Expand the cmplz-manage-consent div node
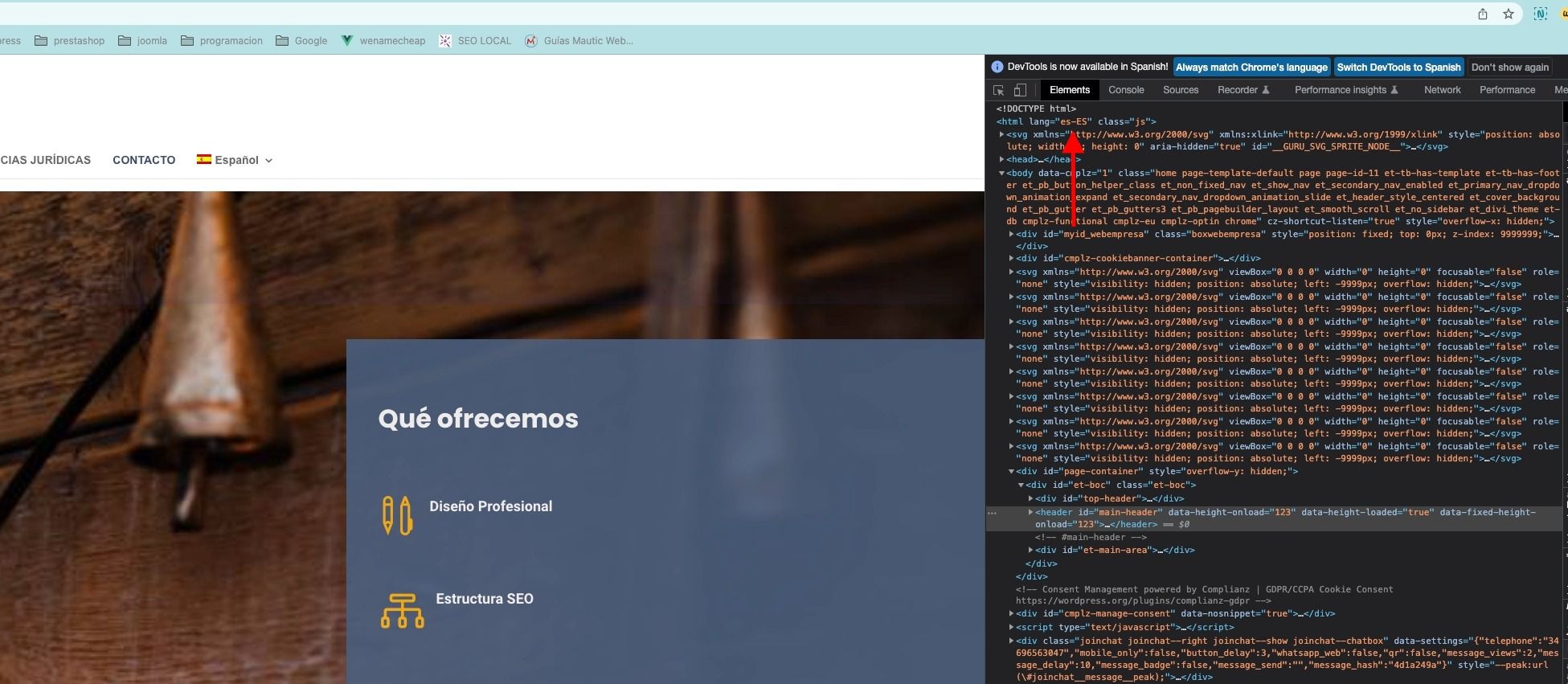This screenshot has width=1568, height=684. tap(1011, 613)
